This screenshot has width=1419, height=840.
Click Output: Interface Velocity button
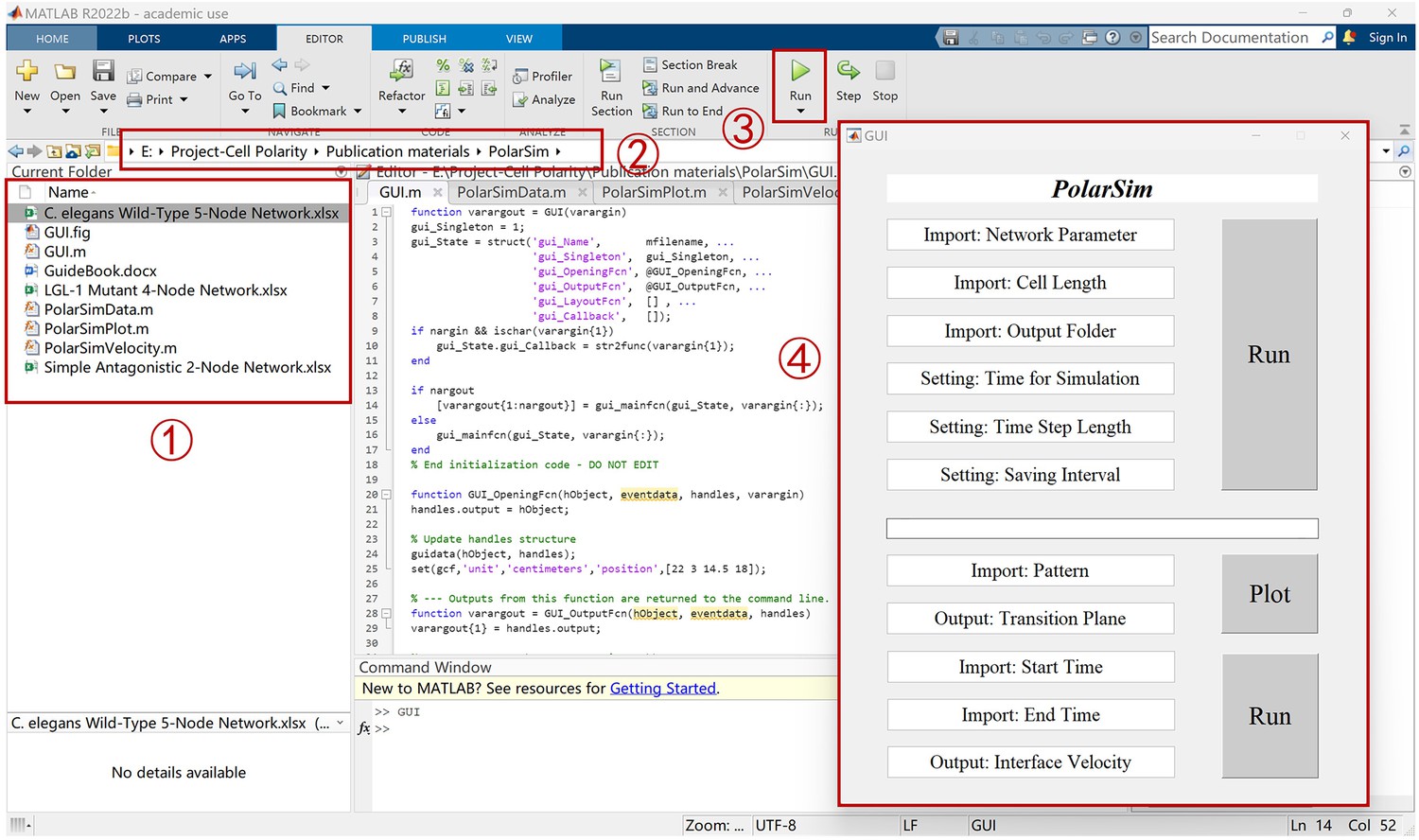click(x=1030, y=762)
